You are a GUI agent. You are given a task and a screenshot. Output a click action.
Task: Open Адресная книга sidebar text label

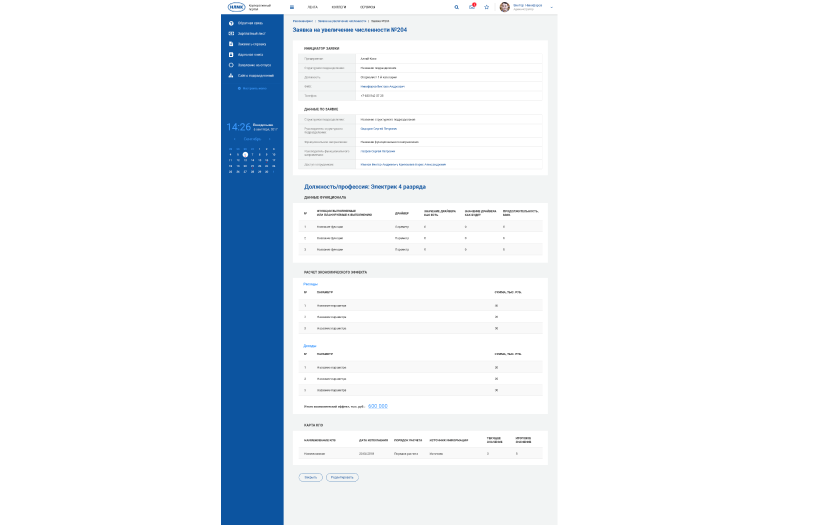point(250,55)
